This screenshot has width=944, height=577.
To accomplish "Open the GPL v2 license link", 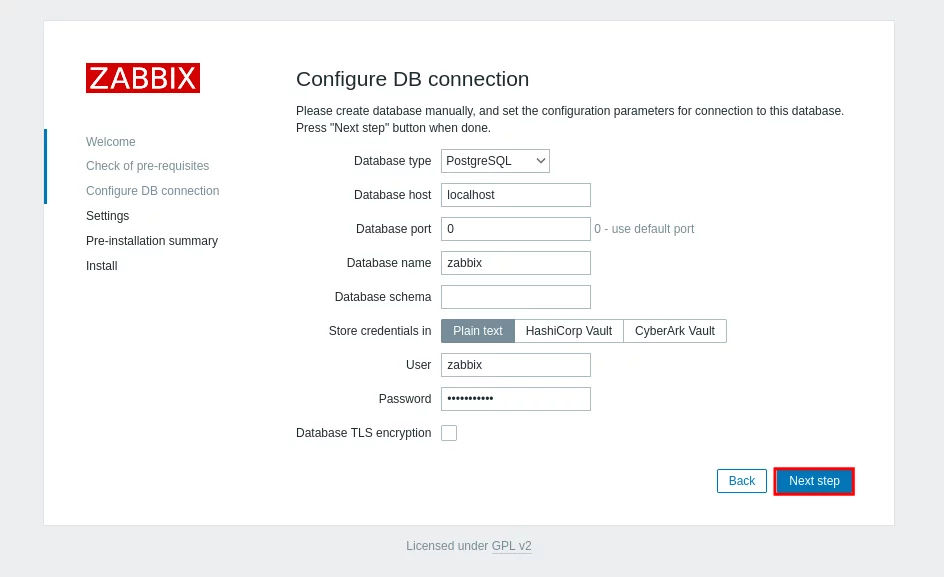I will point(511,546).
